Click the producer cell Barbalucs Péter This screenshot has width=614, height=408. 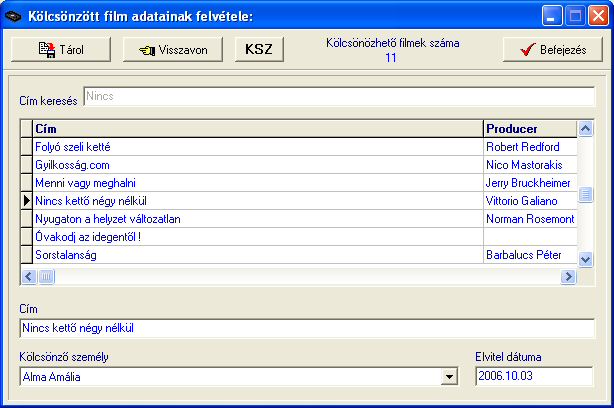pos(531,255)
